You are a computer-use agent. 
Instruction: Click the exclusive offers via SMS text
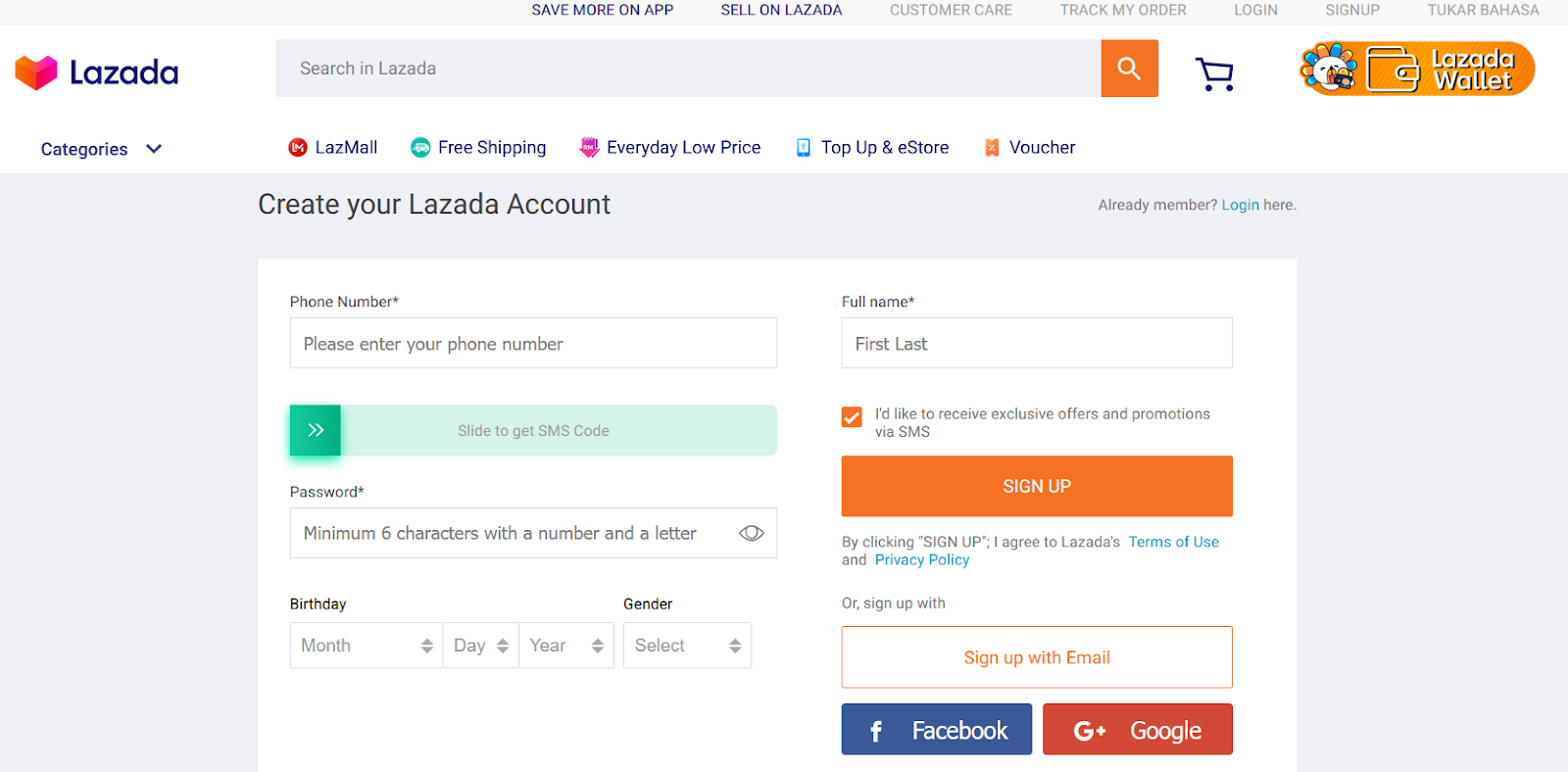click(x=1043, y=422)
